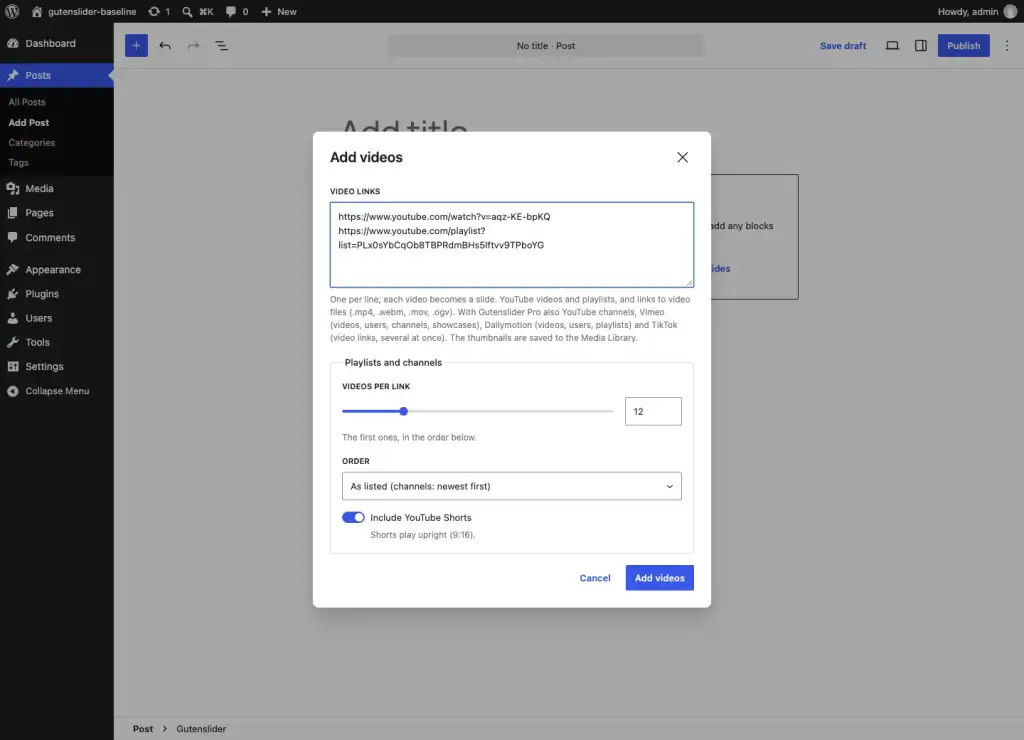Click Add videos button
This screenshot has width=1024, height=740.
[x=659, y=577]
